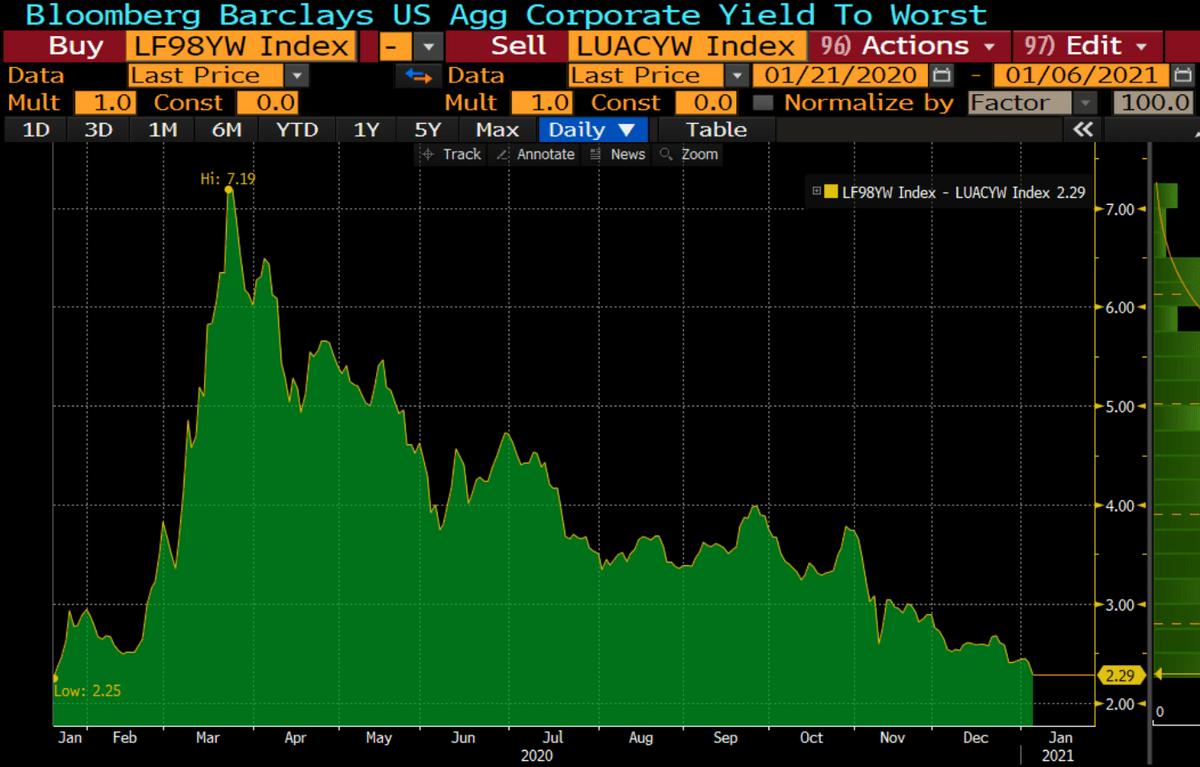Click the Sell Const 0.0 field

[706, 102]
